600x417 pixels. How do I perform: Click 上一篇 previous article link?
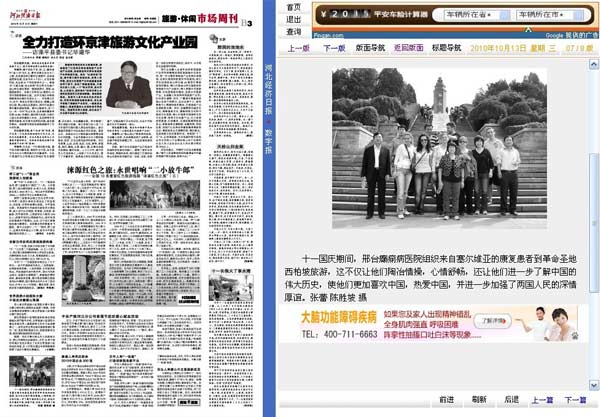click(543, 400)
